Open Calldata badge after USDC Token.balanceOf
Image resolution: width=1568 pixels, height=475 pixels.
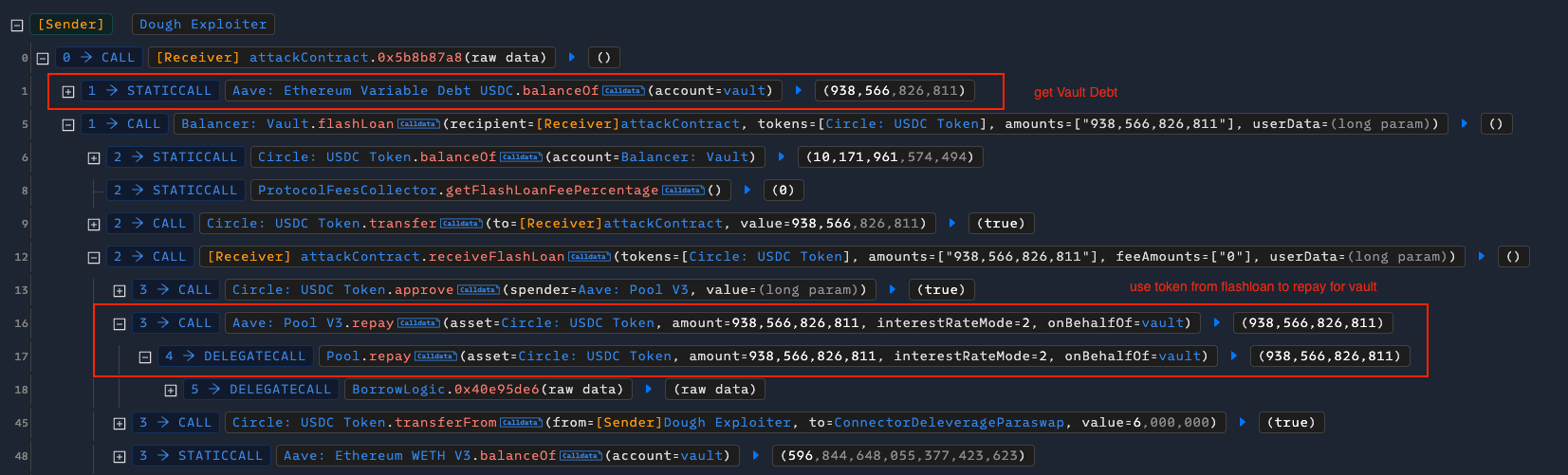pyautogui.click(x=521, y=157)
